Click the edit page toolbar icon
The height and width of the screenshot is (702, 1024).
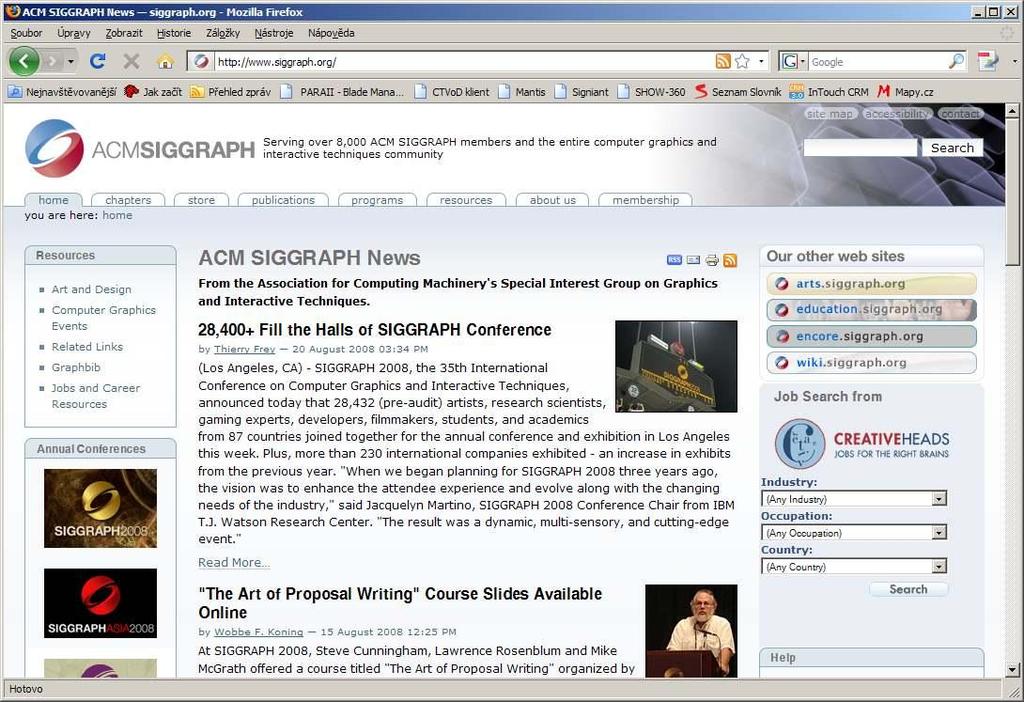coord(988,61)
